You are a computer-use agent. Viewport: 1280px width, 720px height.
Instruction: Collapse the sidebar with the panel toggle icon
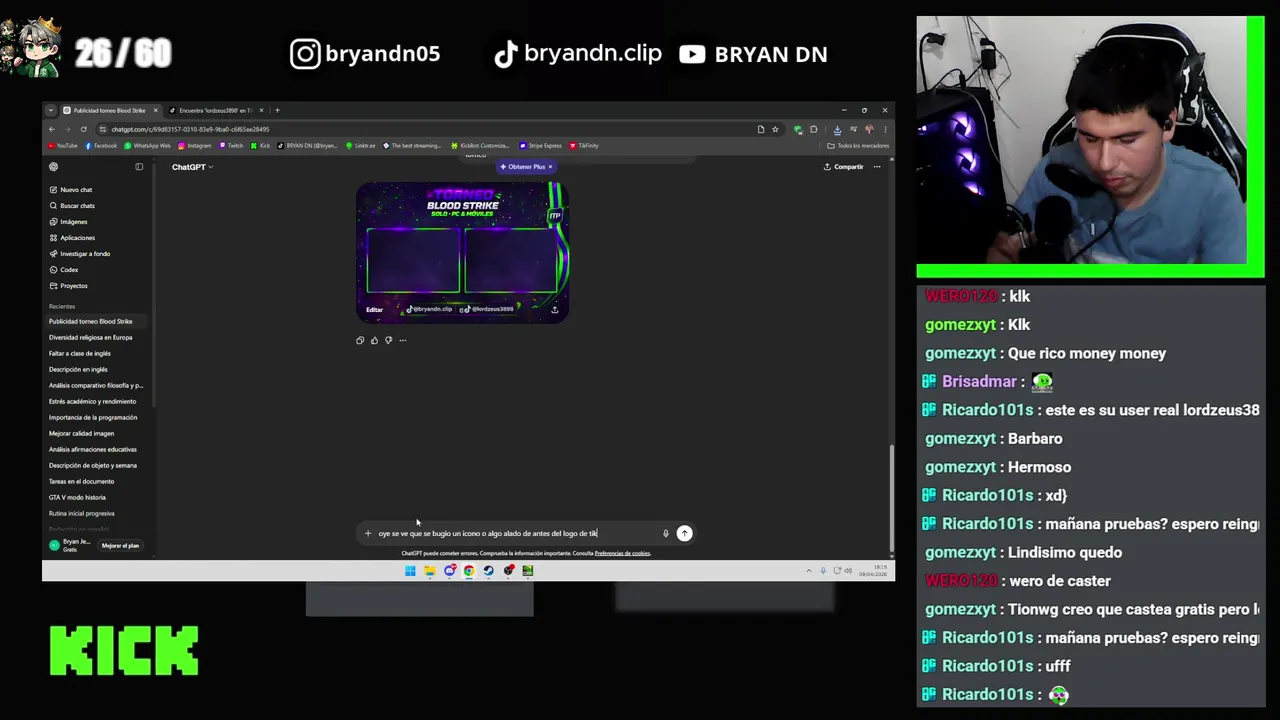(x=139, y=167)
